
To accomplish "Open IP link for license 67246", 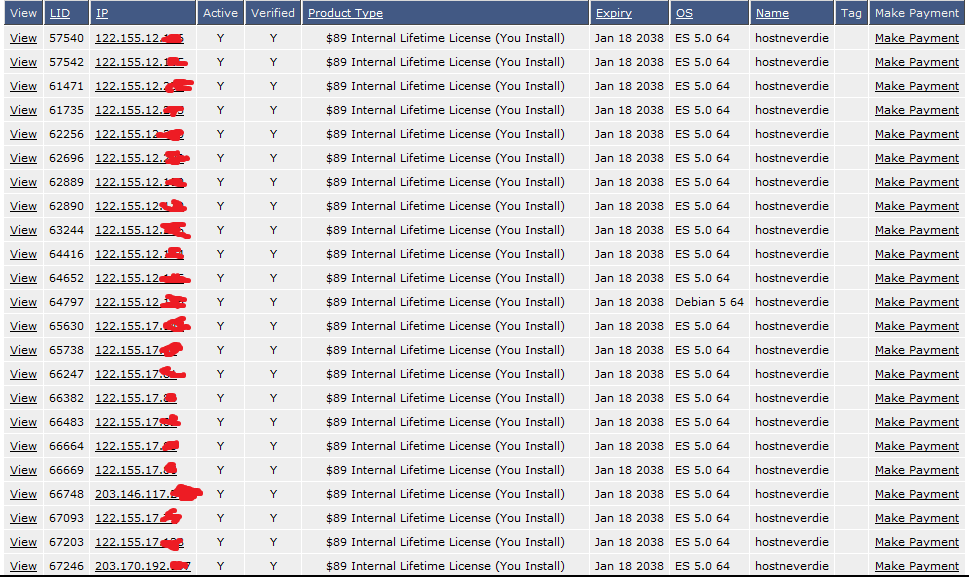I will point(142,566).
